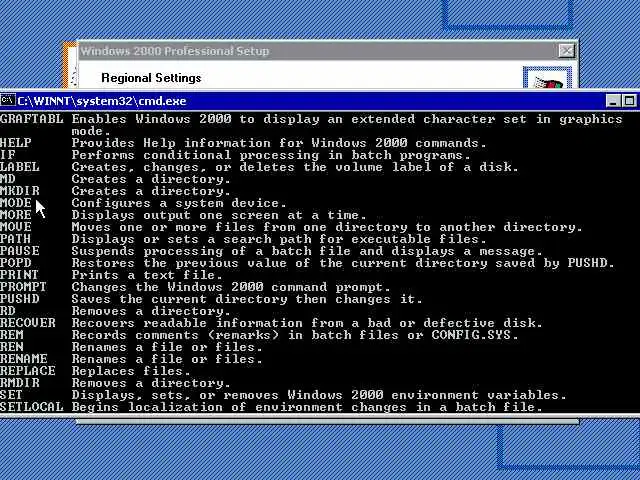
Task: Click the RENAME command name
Action: tap(24, 359)
